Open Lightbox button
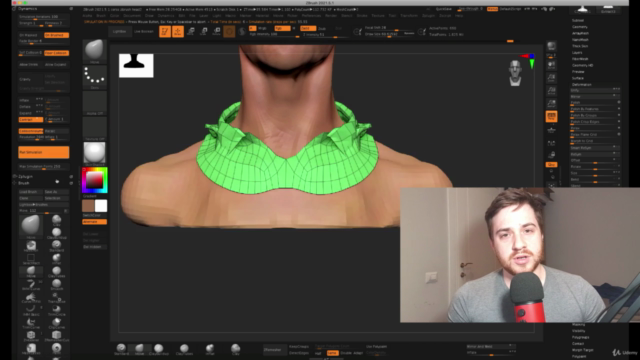The height and width of the screenshot is (360, 640). pyautogui.click(x=120, y=31)
